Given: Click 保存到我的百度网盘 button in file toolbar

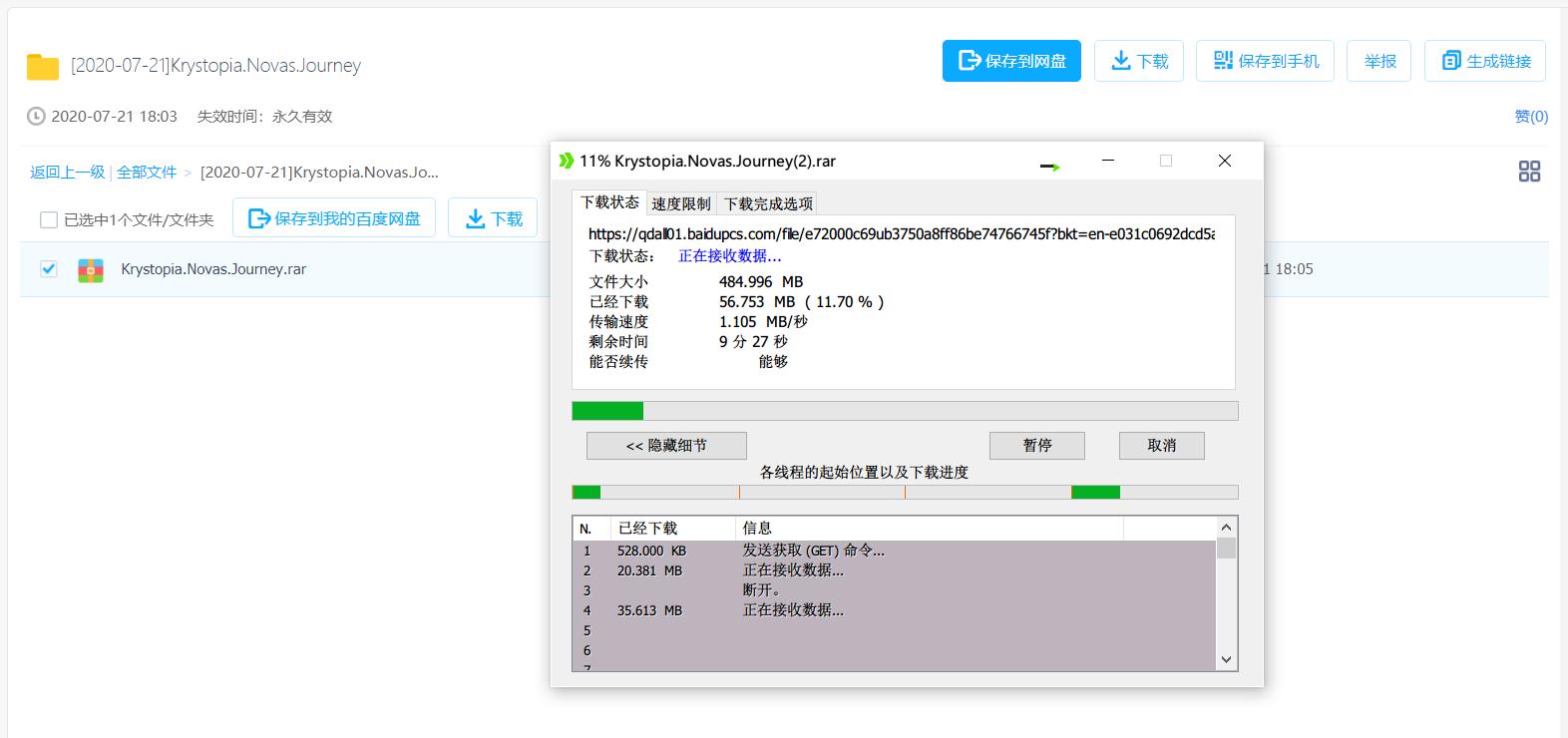Looking at the screenshot, I should click(334, 218).
